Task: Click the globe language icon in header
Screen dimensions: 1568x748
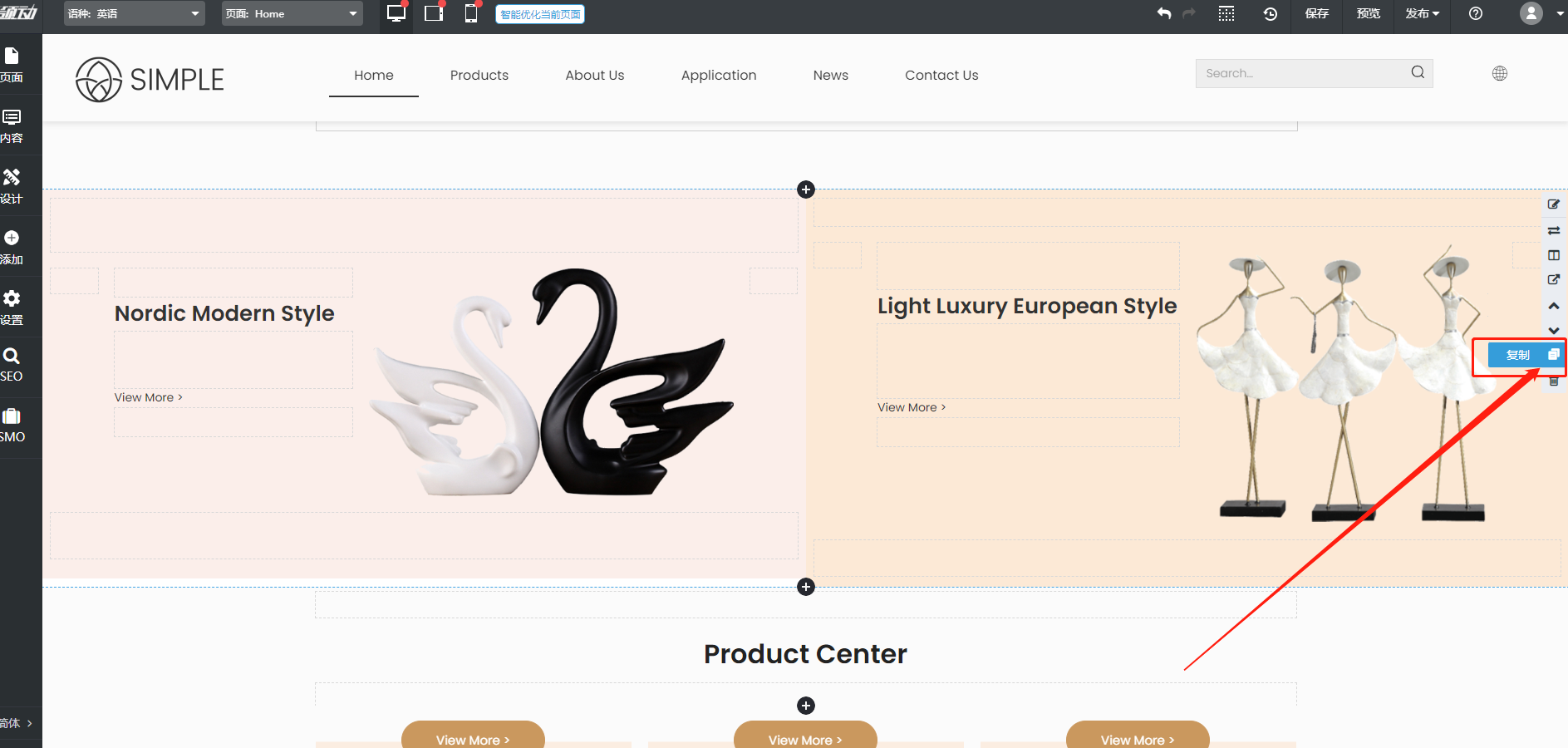Action: 1499,74
